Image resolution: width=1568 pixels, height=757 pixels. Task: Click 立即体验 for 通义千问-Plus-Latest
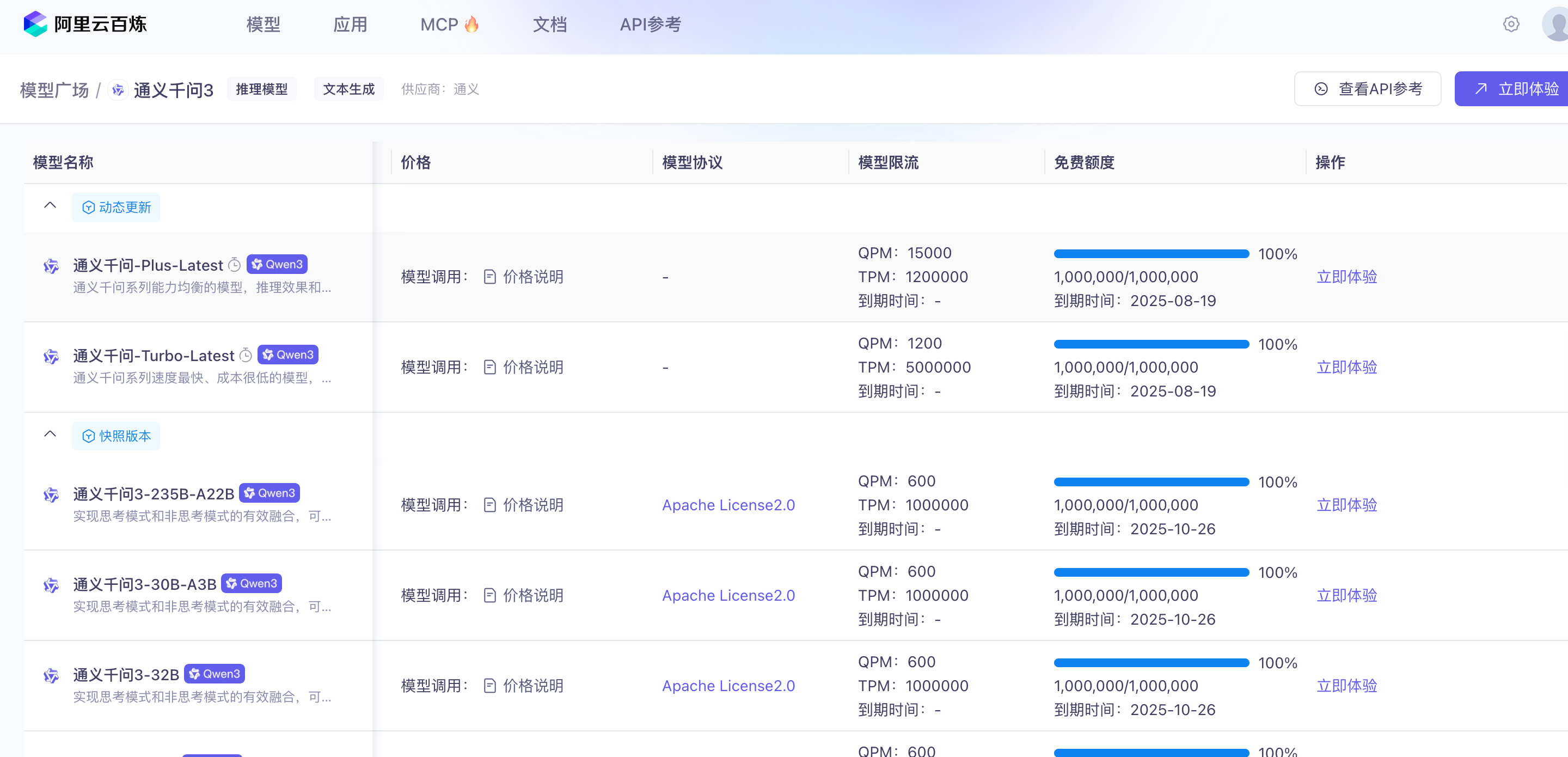(x=1346, y=277)
